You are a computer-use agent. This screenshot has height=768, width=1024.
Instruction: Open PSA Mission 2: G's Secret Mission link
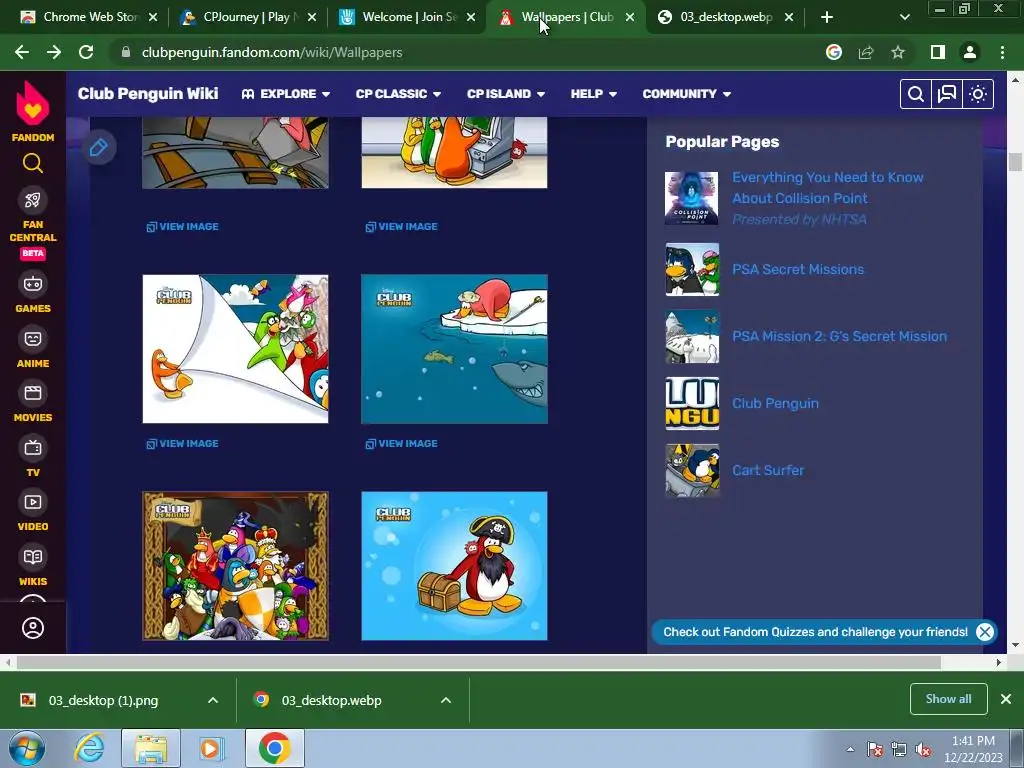point(839,336)
